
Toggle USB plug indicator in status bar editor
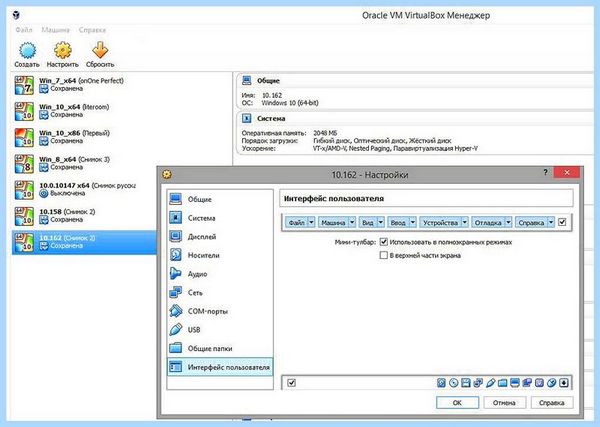pyautogui.click(x=491, y=383)
